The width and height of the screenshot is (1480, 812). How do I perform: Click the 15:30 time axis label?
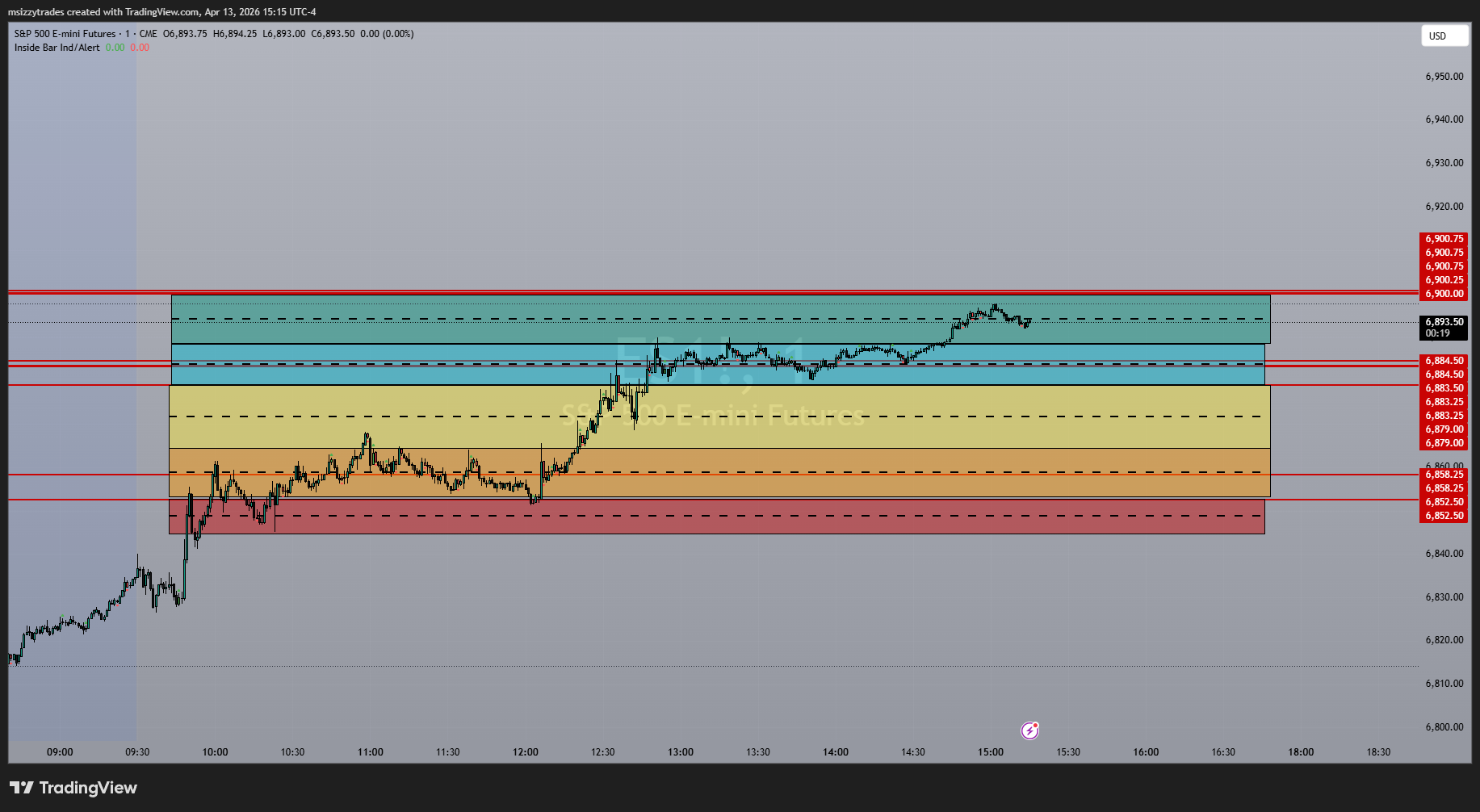coord(1068,752)
